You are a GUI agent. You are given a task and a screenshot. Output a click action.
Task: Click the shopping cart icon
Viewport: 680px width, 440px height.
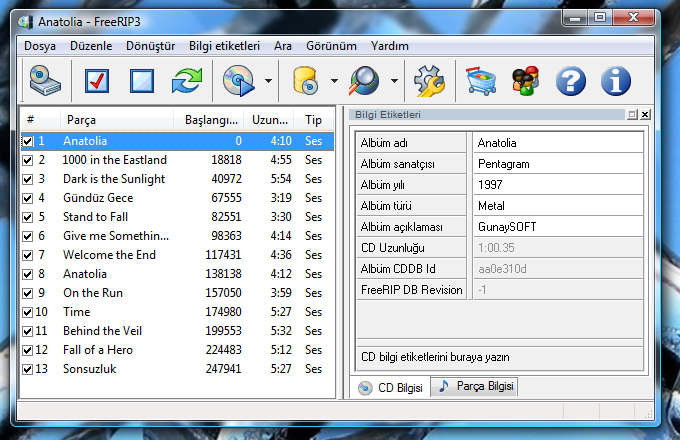pos(481,81)
